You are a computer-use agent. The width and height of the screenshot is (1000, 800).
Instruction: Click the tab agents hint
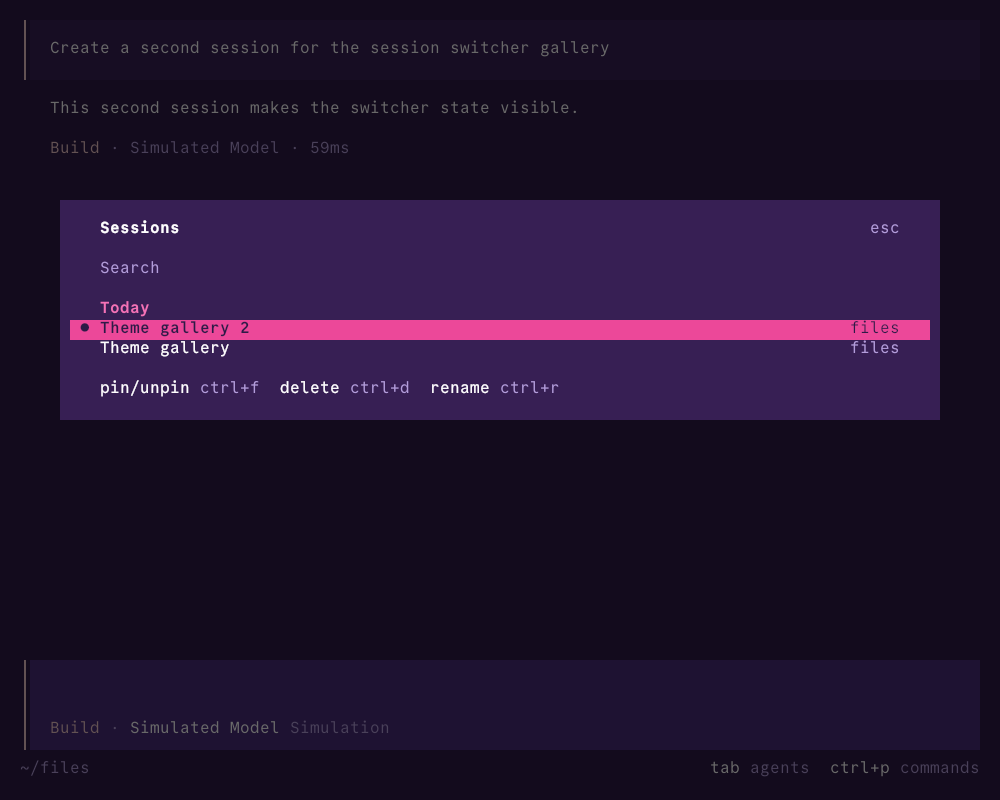point(760,768)
